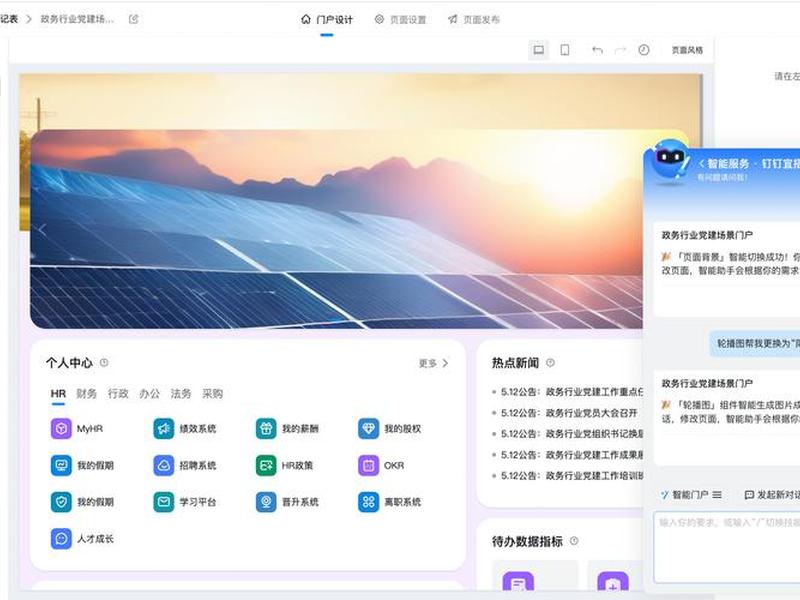
Task: Switch to desktop preview icon
Action: [x=538, y=50]
